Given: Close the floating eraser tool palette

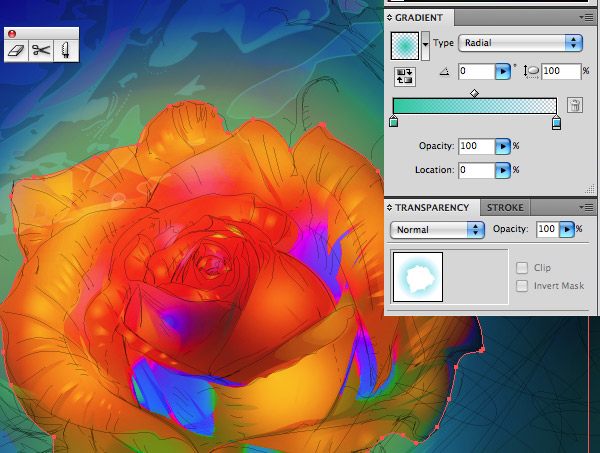Looking at the screenshot, I should tap(12, 34).
